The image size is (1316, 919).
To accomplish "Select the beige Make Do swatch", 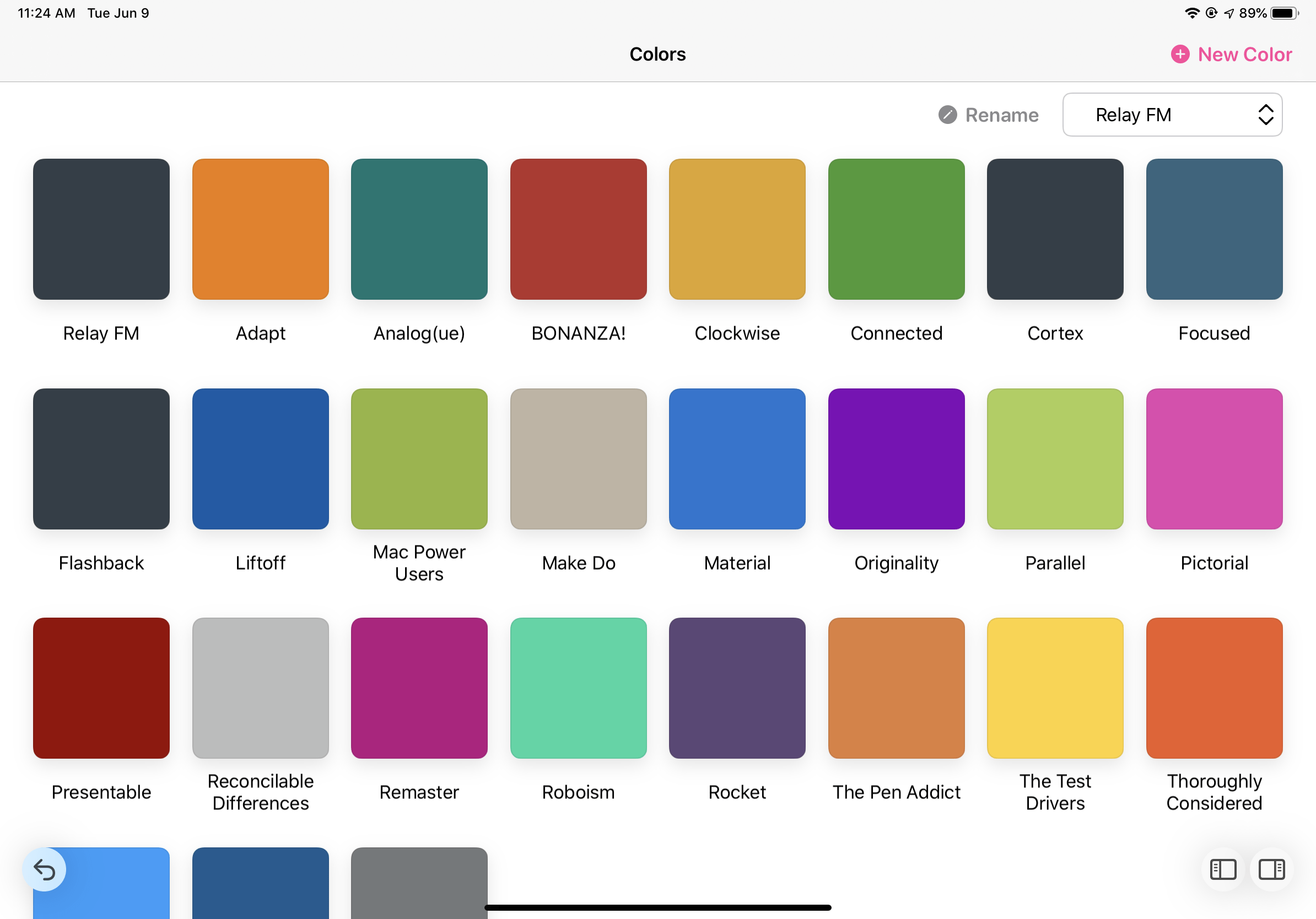I will click(578, 459).
